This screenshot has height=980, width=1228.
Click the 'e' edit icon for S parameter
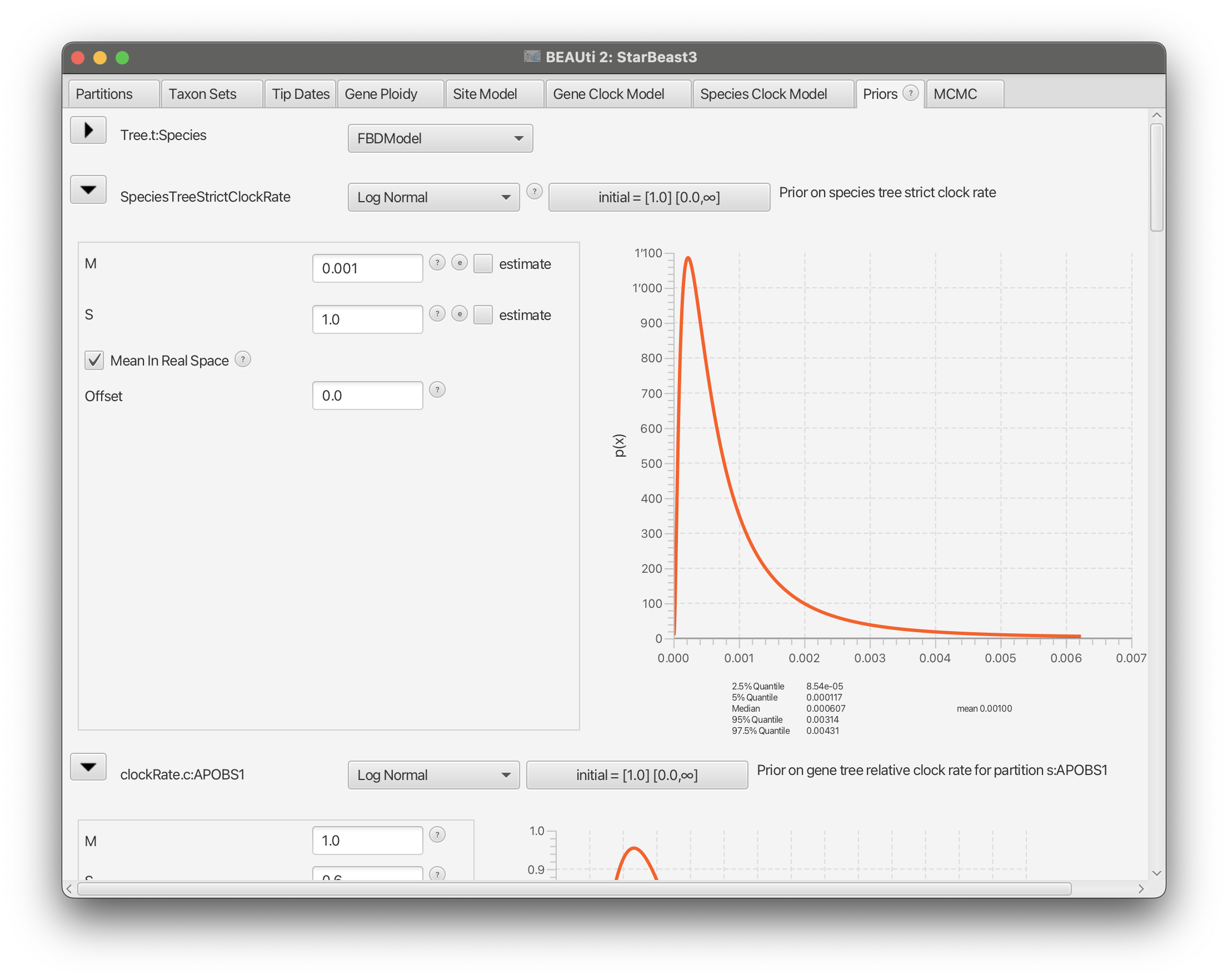coord(459,314)
